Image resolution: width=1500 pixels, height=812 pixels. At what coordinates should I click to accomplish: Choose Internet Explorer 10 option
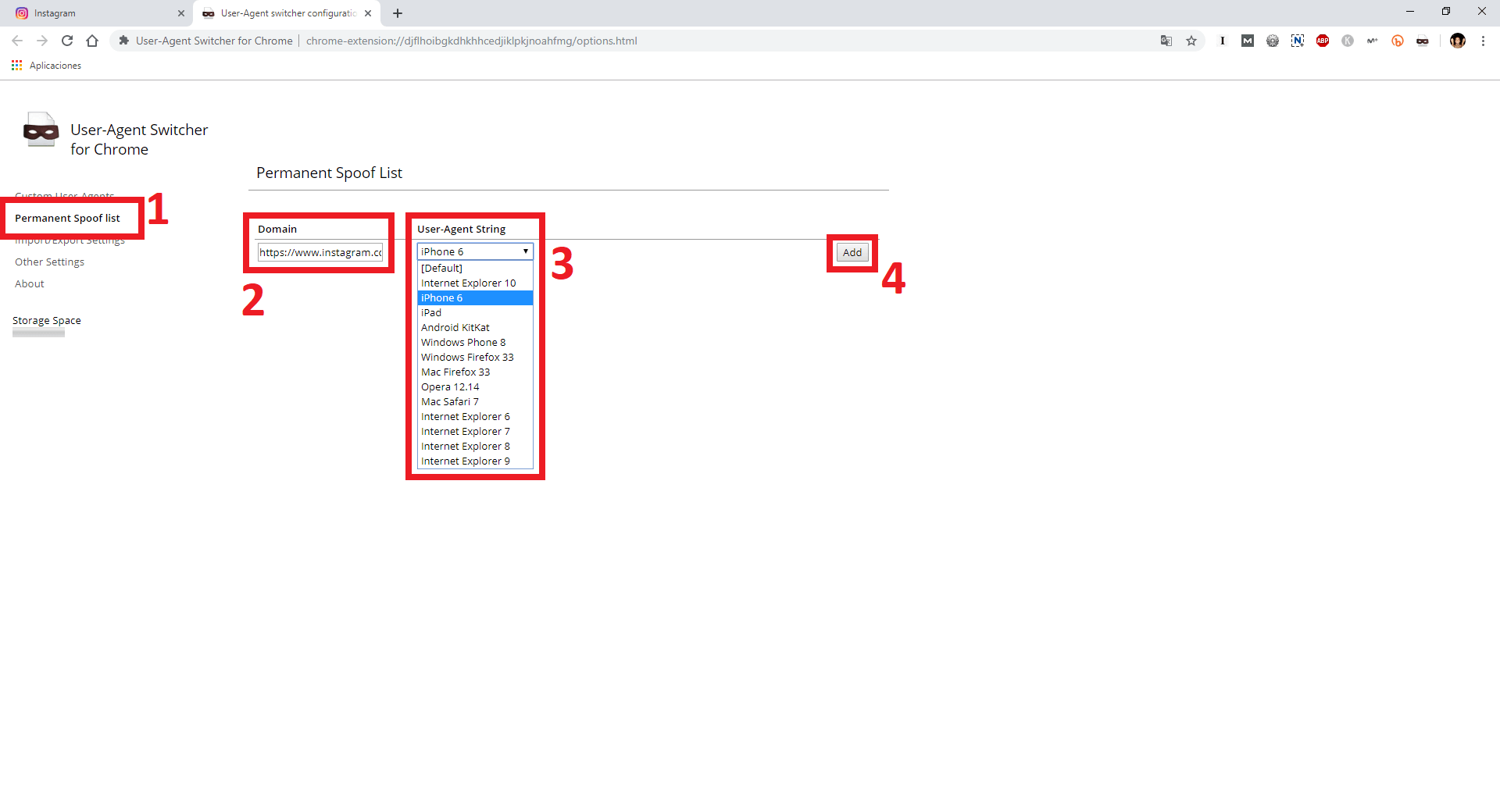click(x=475, y=283)
